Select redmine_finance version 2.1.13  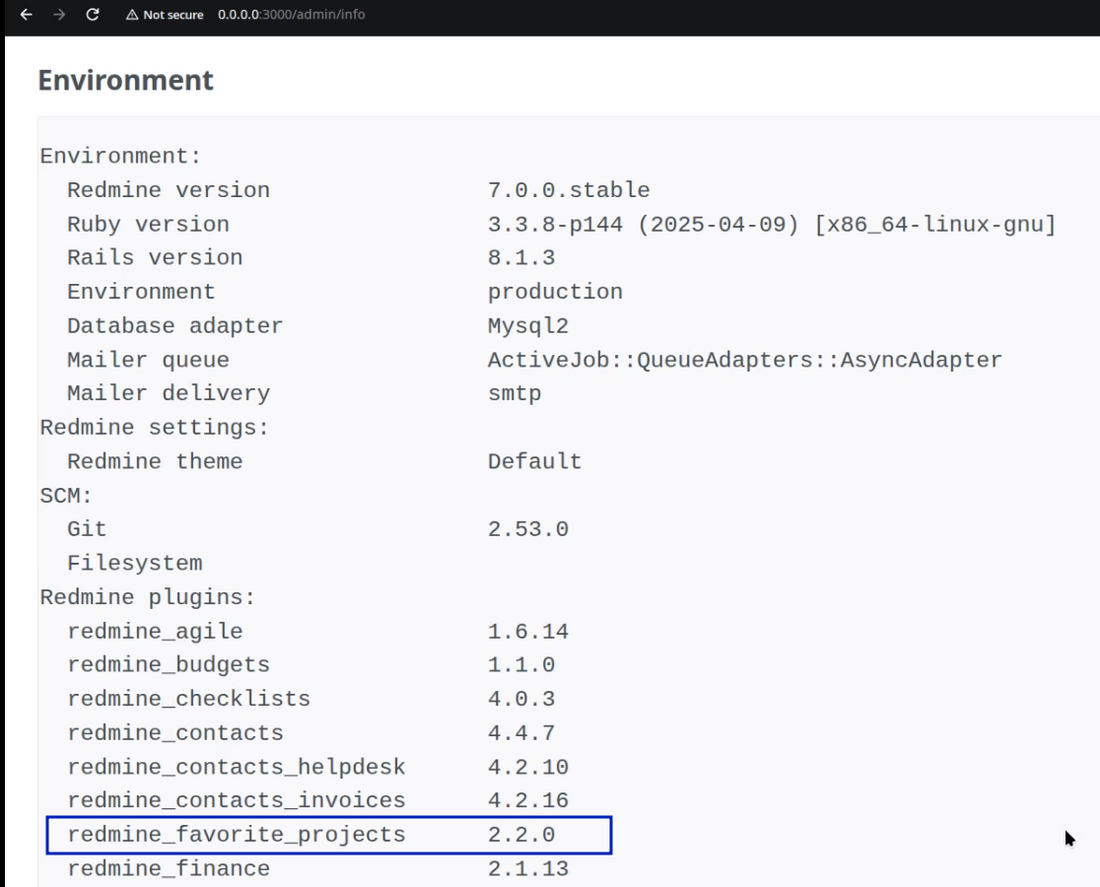click(x=528, y=869)
